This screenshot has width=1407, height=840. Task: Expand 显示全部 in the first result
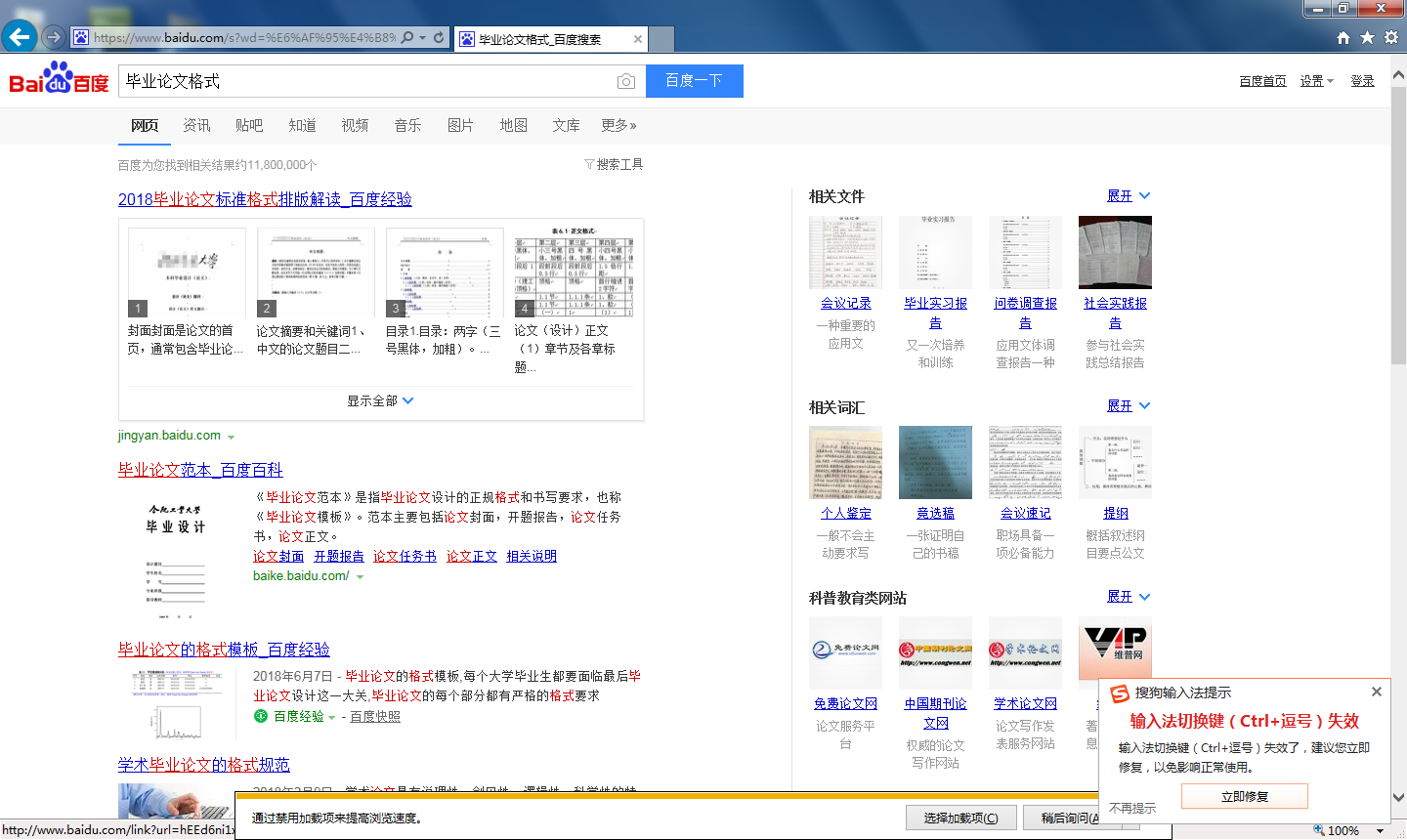pyautogui.click(x=380, y=400)
